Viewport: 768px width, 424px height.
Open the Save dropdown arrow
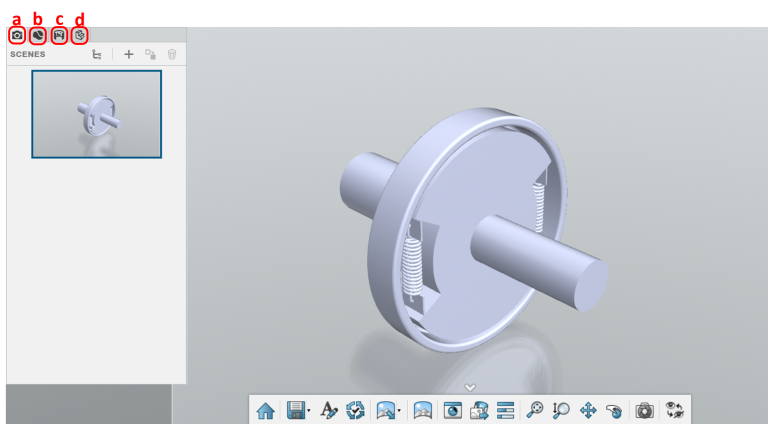pos(309,411)
